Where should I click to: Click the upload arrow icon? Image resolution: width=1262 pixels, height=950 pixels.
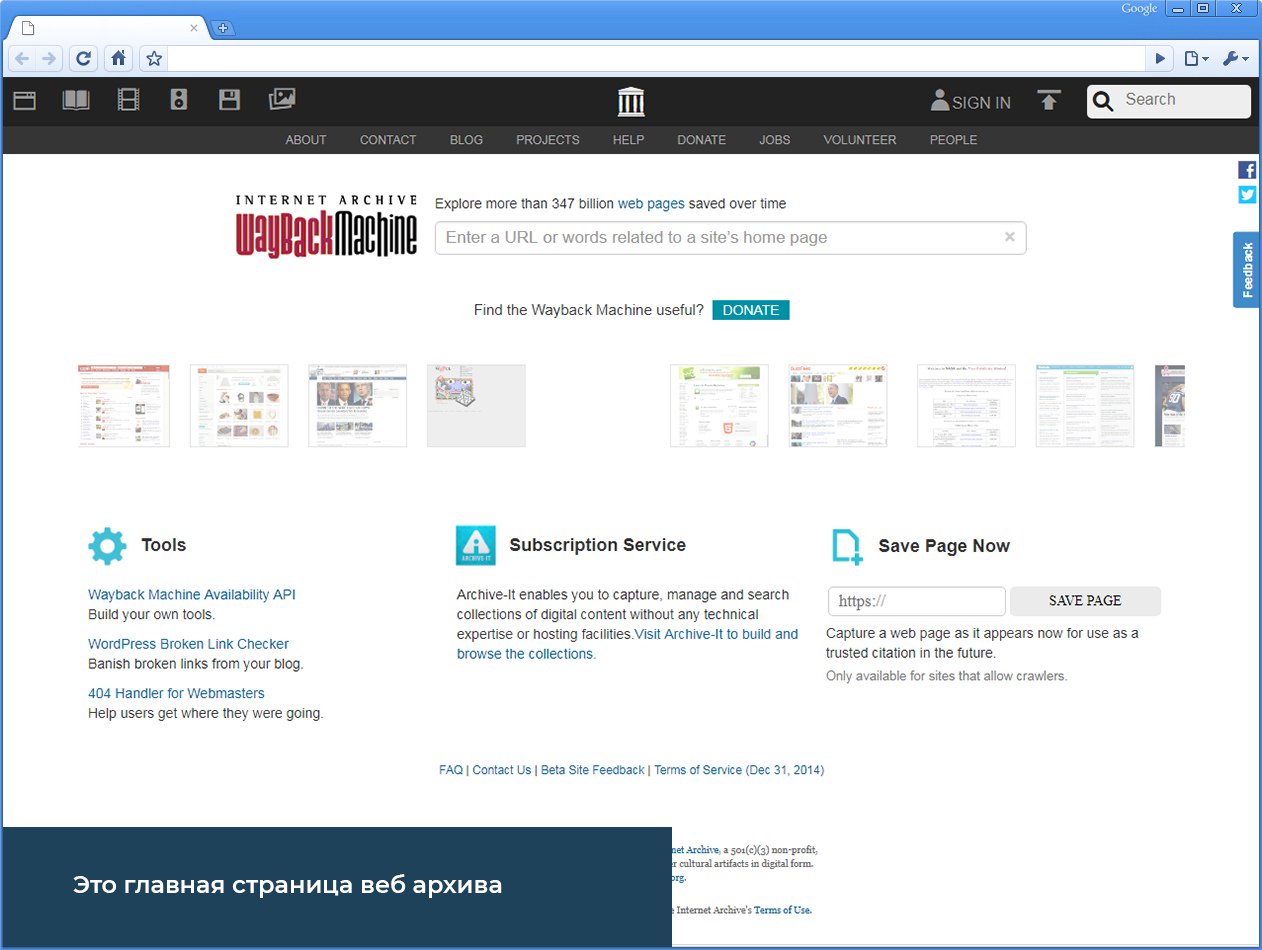point(1048,100)
